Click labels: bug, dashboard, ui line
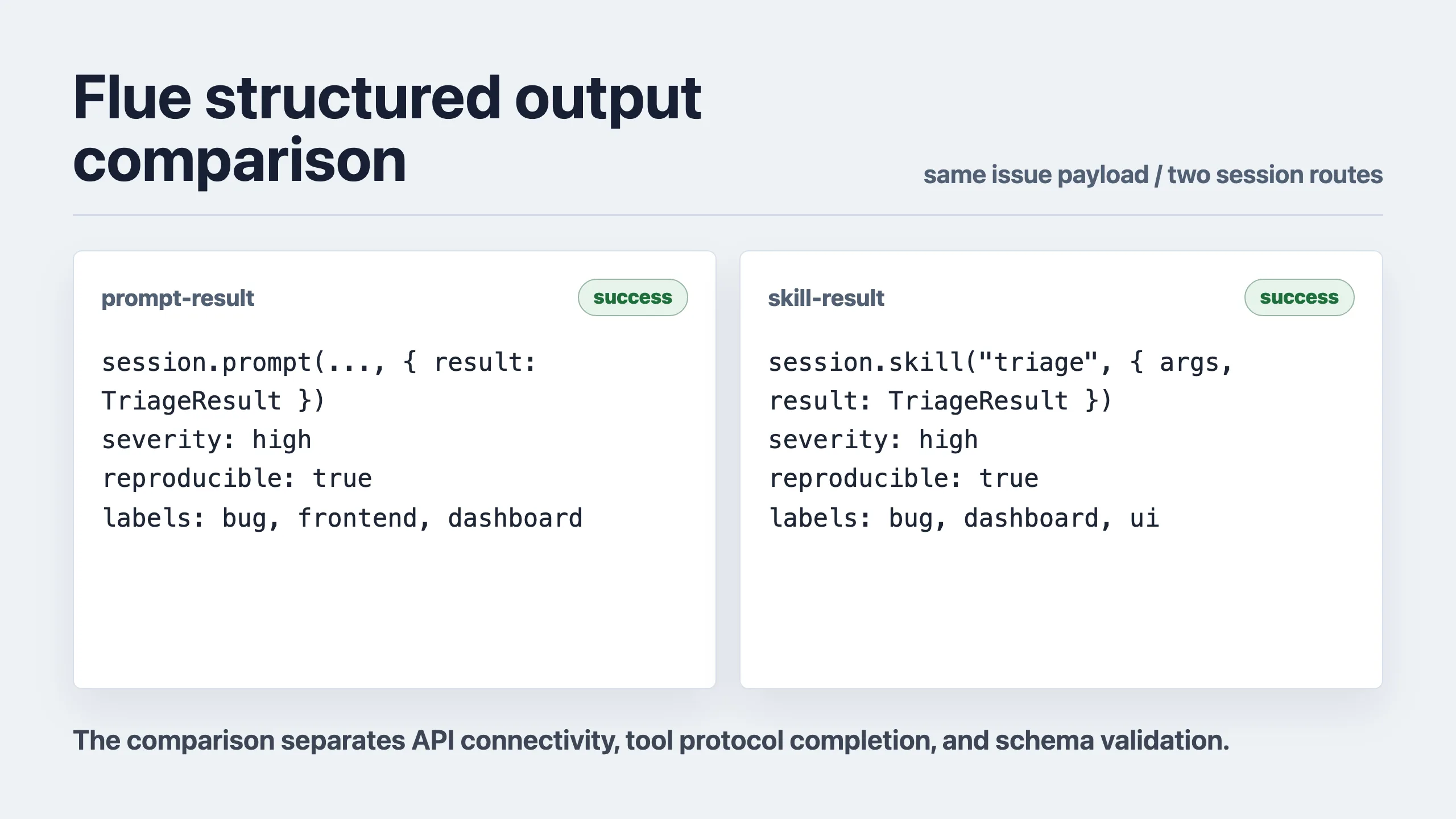 point(963,518)
